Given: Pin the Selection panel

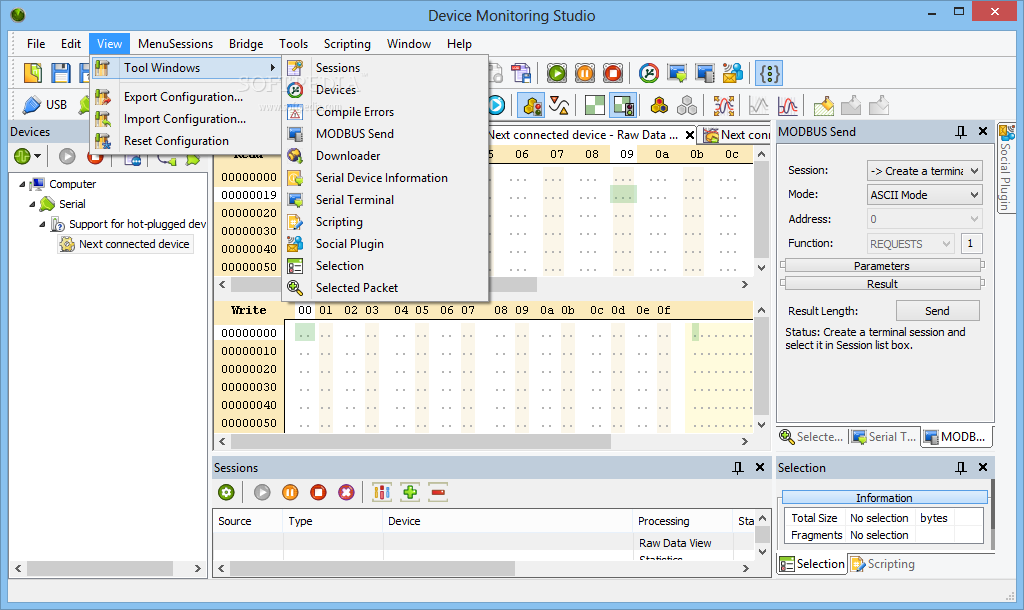Looking at the screenshot, I should pyautogui.click(x=961, y=468).
